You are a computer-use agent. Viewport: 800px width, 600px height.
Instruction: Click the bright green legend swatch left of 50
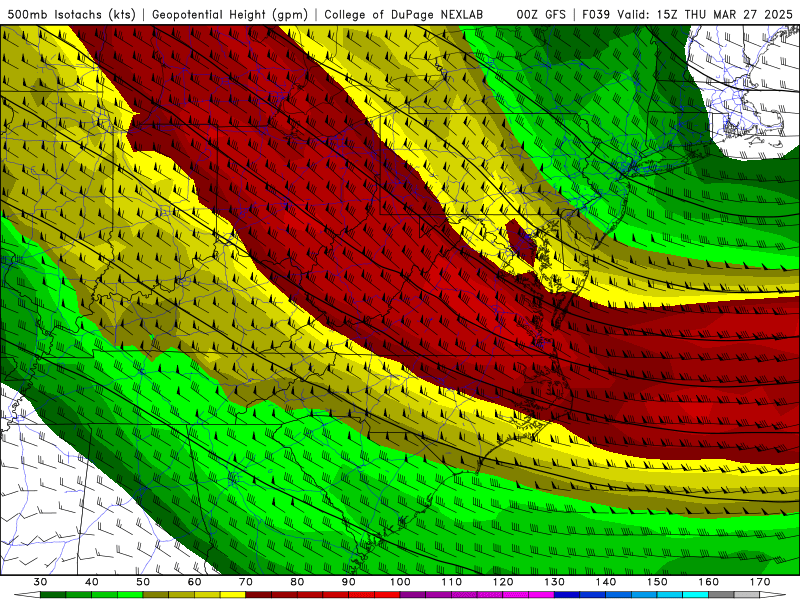[130, 595]
